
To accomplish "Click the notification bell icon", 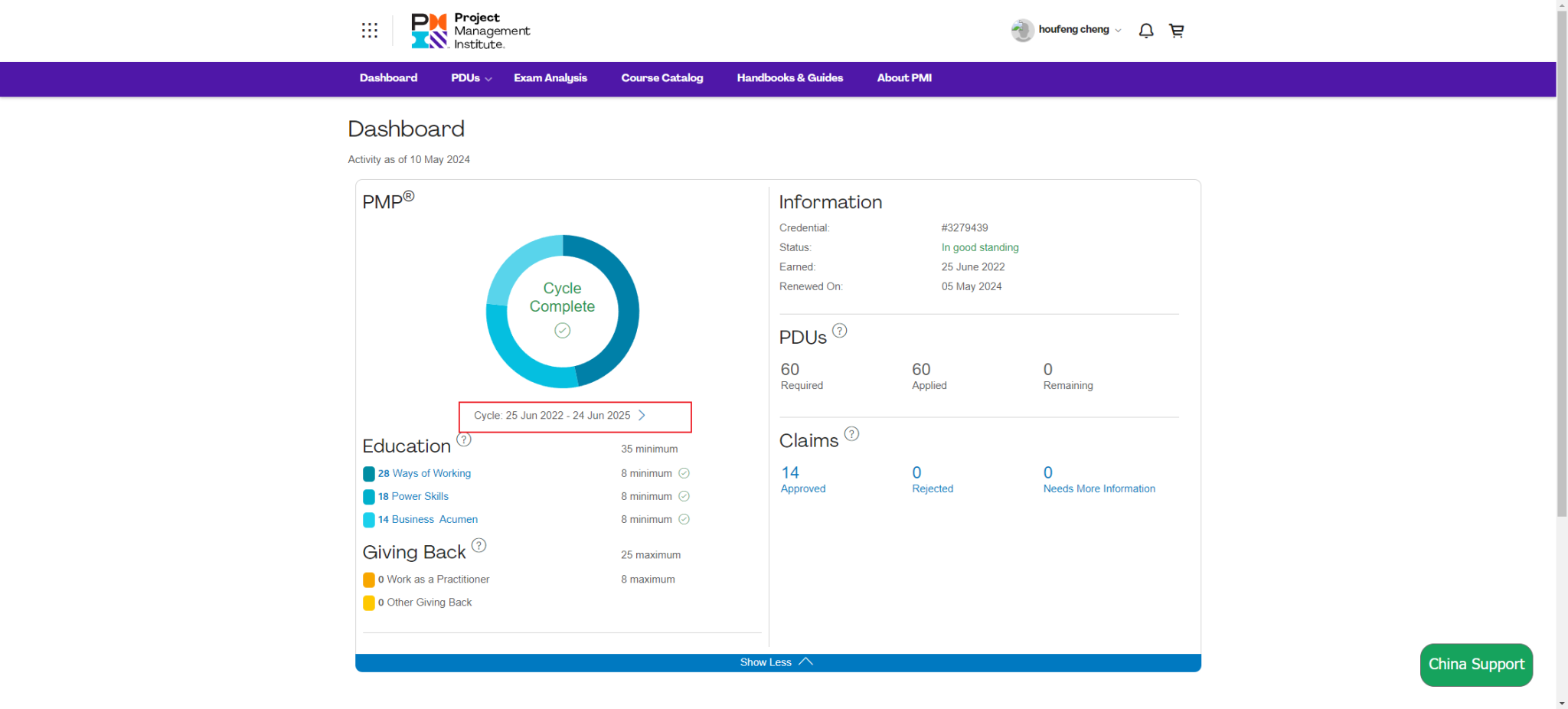I will click(x=1145, y=31).
